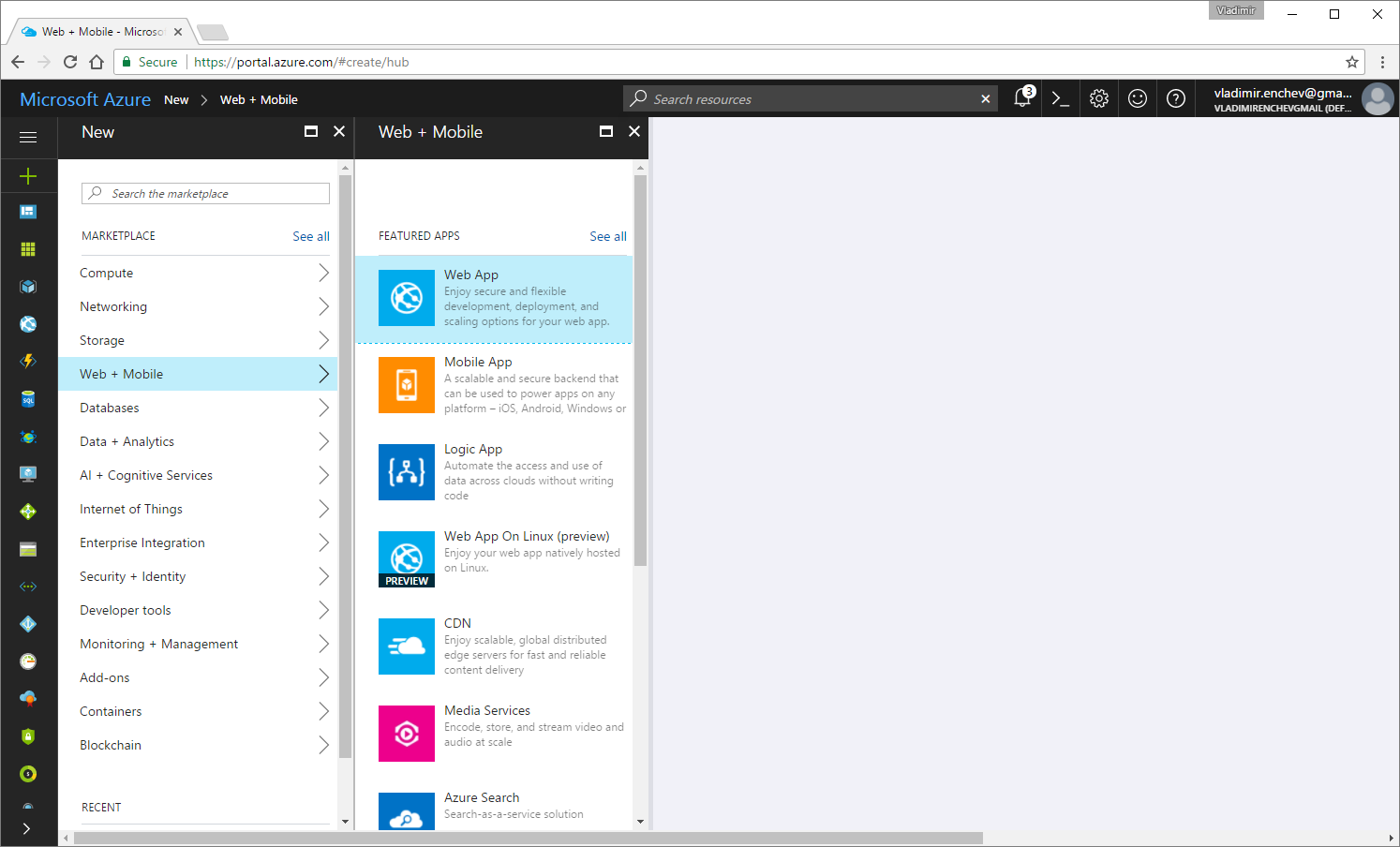The image size is (1400, 847).
Task: Click the CDN cloud icon
Action: tap(407, 646)
